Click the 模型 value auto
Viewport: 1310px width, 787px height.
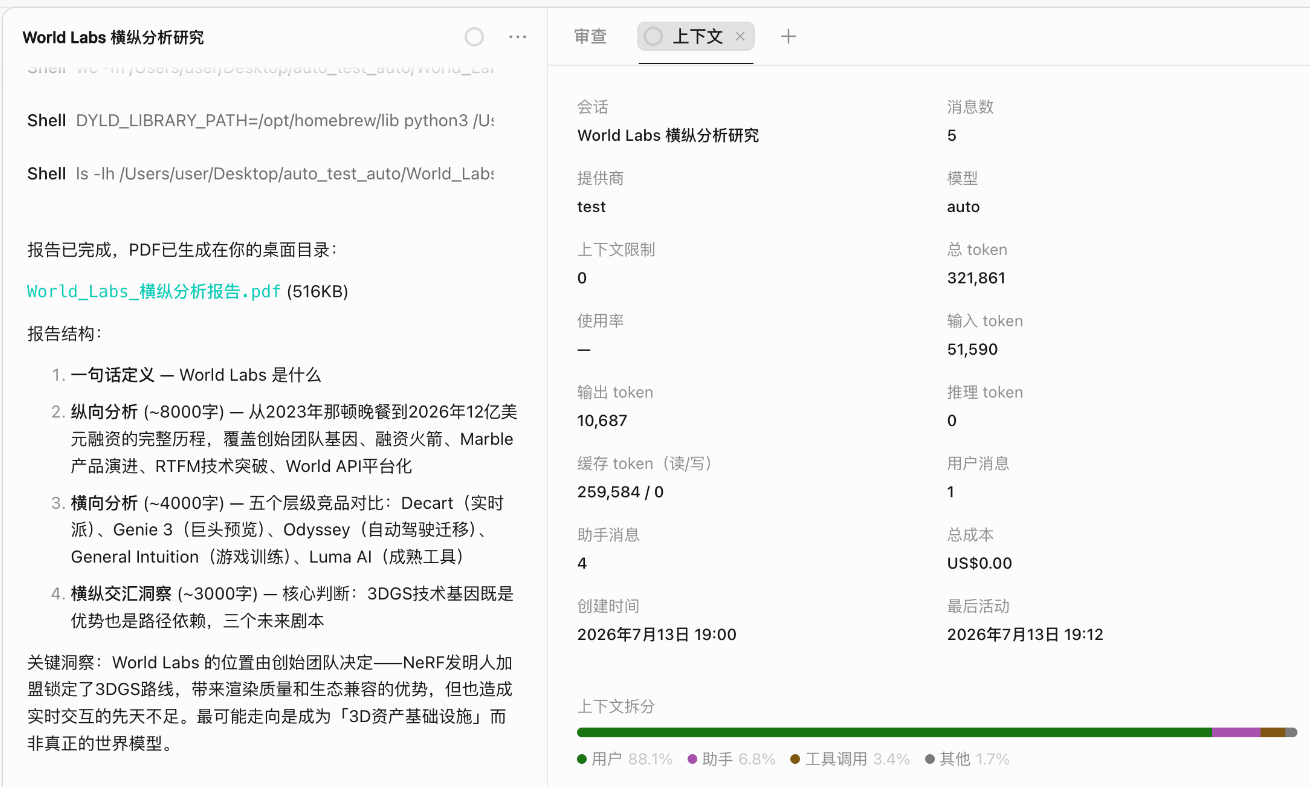point(963,206)
